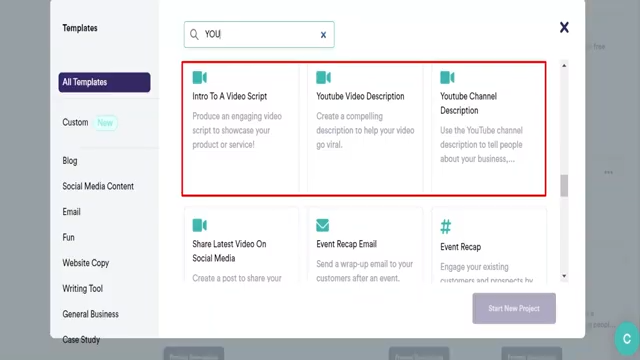The image size is (640, 360).
Task: Select the Email category
Action: click(x=71, y=212)
